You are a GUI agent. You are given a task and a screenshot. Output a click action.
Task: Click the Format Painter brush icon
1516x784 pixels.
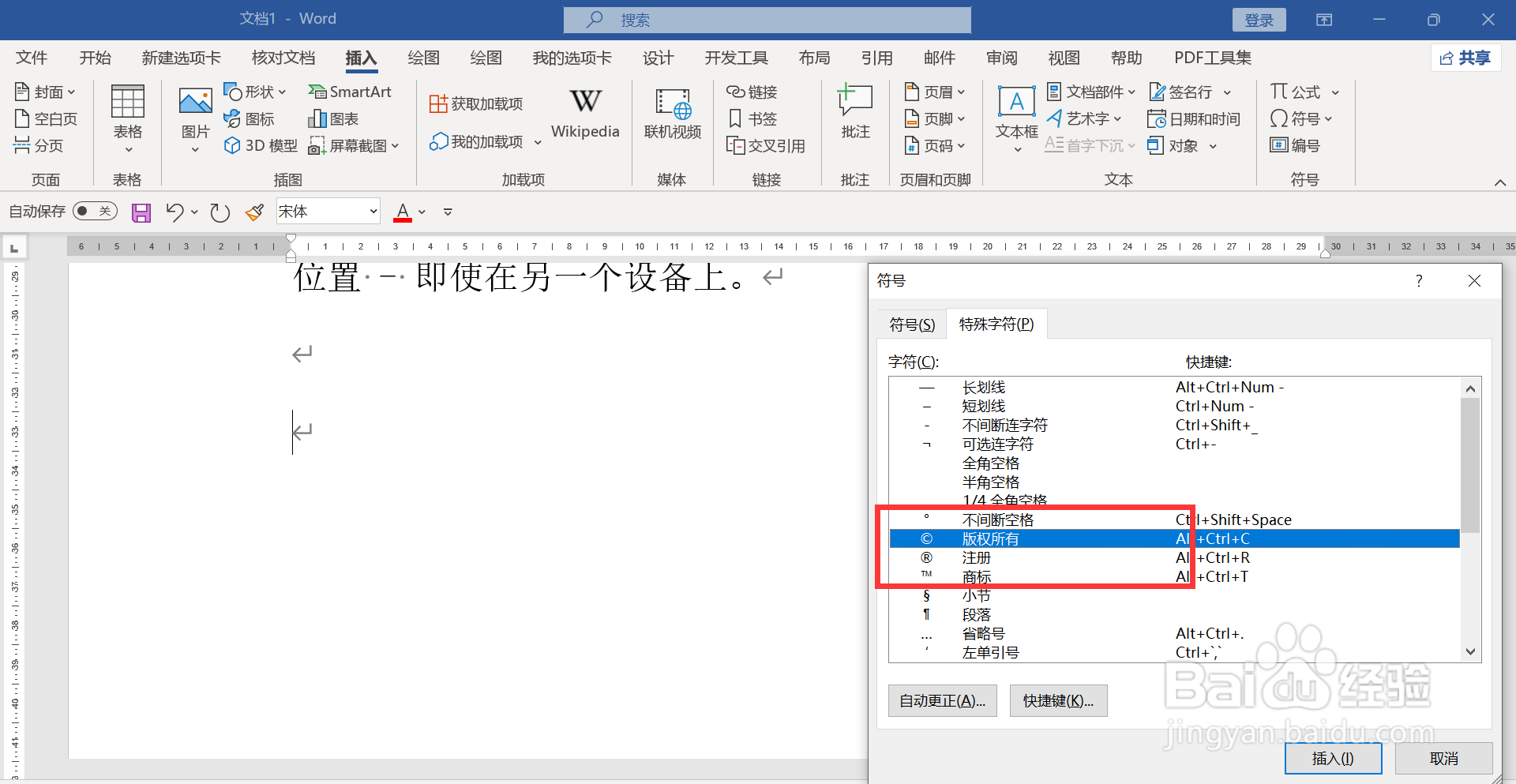click(254, 212)
